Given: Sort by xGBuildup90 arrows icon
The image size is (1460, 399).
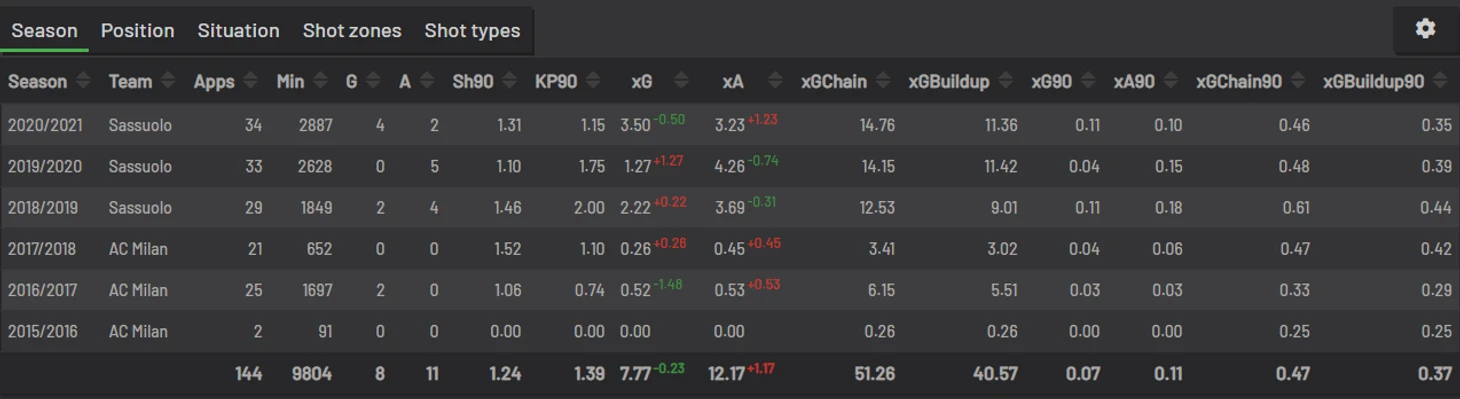Looking at the screenshot, I should [x=1440, y=81].
